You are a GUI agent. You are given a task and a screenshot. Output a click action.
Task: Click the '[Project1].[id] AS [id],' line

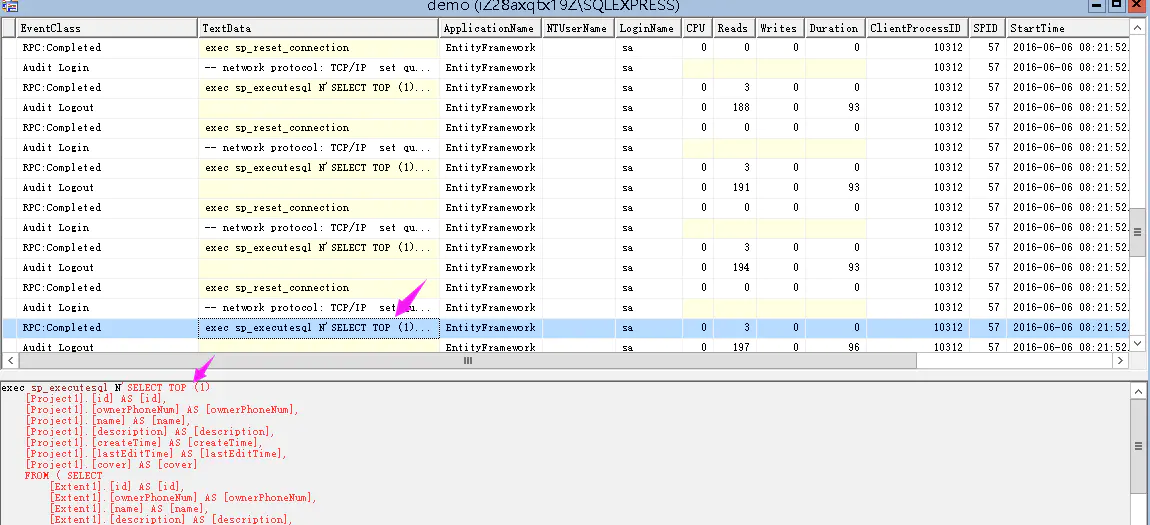tap(96, 398)
